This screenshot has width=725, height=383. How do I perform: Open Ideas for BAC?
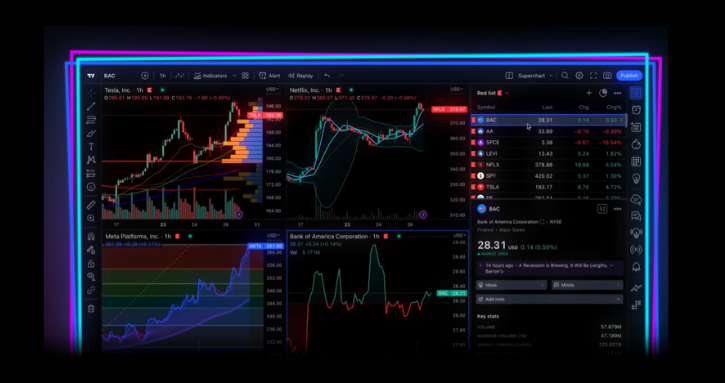(511, 285)
